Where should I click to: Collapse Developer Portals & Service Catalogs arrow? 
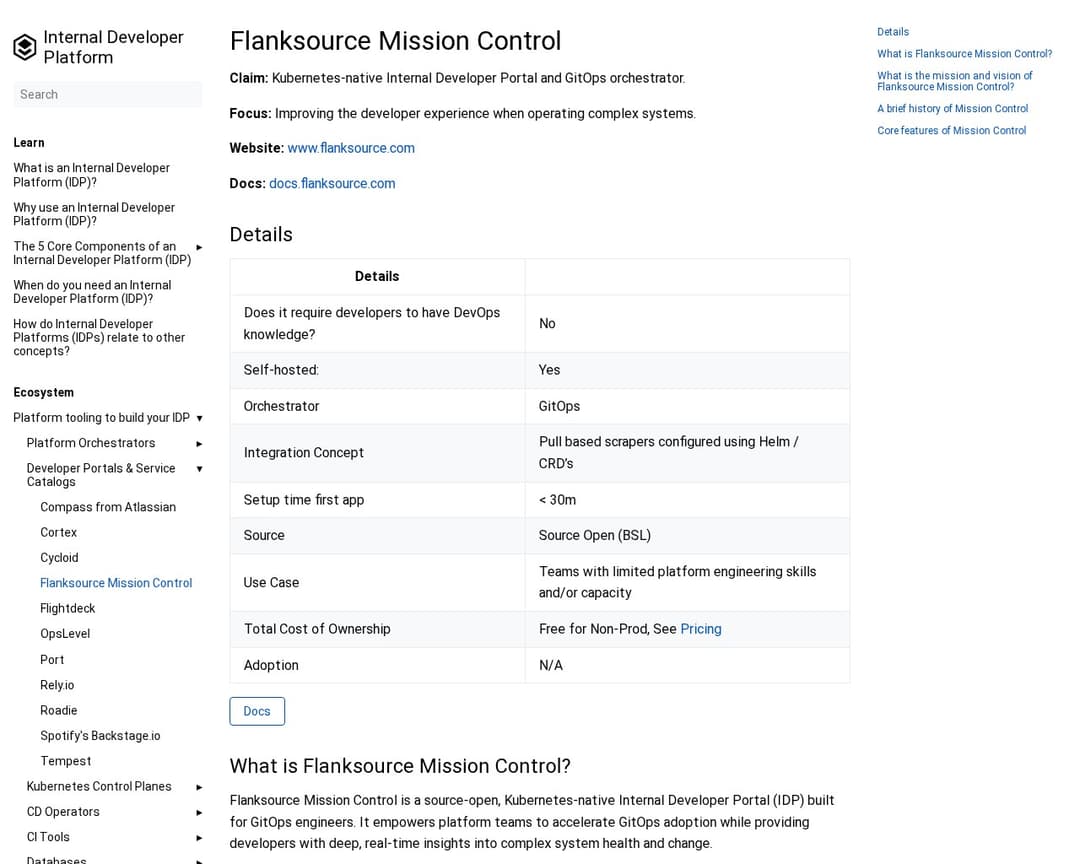click(199, 469)
